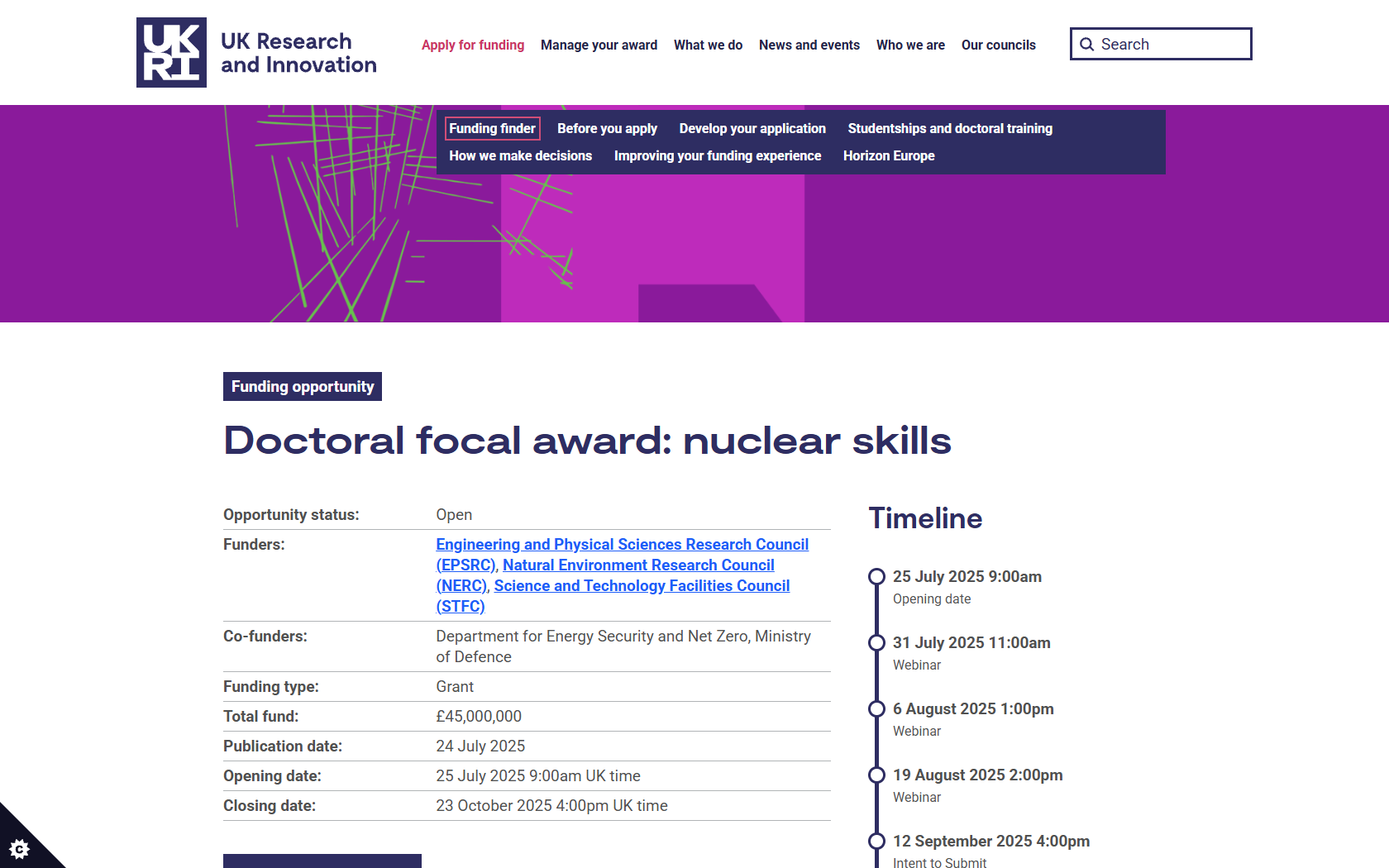Open the Our councils menu

coord(998,45)
